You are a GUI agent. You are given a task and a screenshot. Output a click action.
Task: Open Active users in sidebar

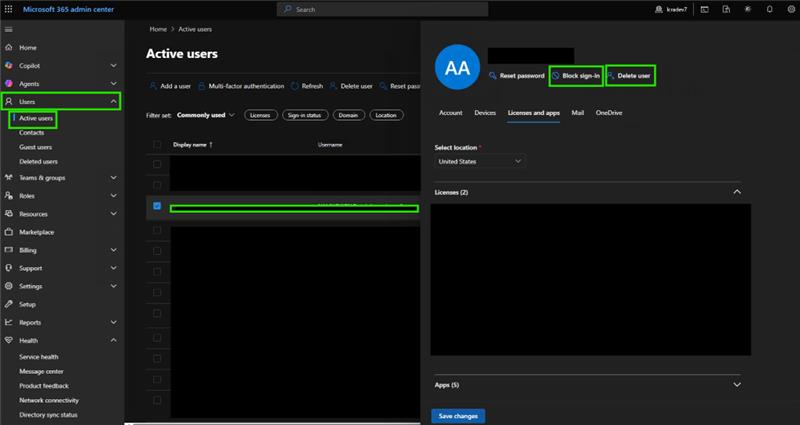[36, 118]
